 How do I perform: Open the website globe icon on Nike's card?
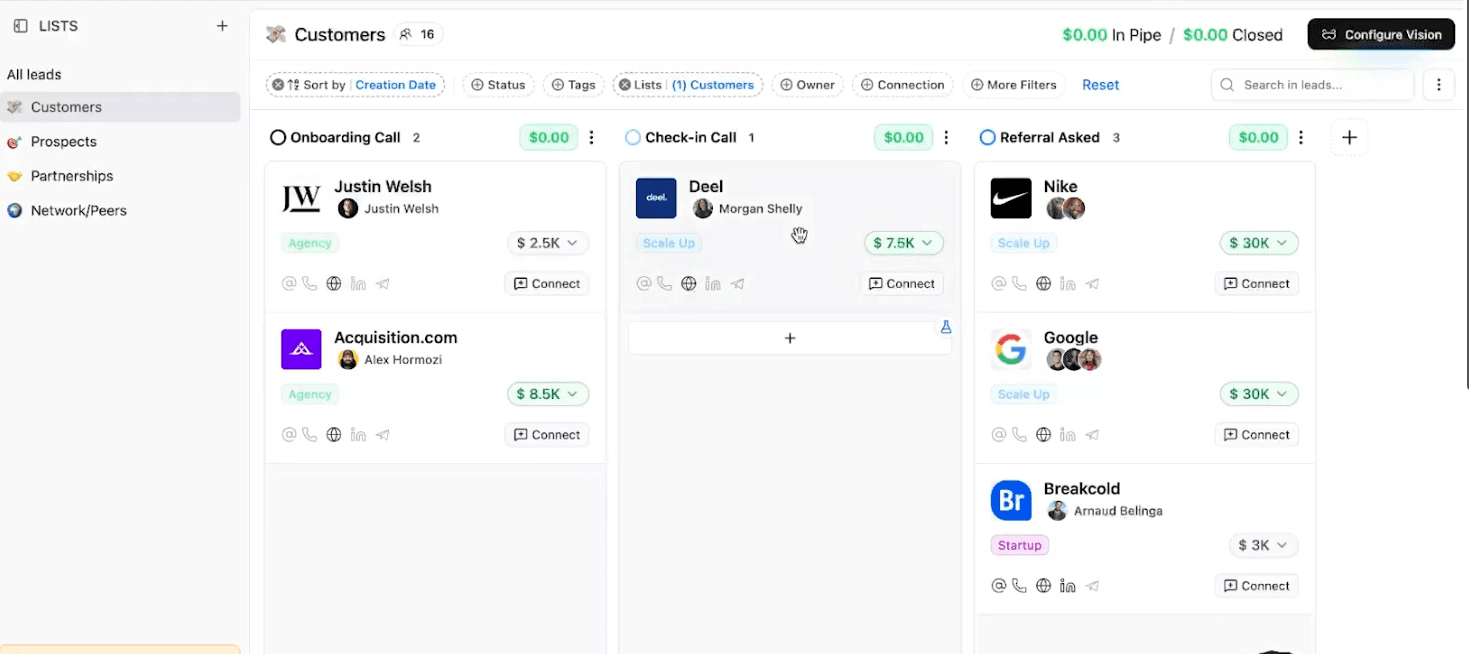pos(1043,283)
